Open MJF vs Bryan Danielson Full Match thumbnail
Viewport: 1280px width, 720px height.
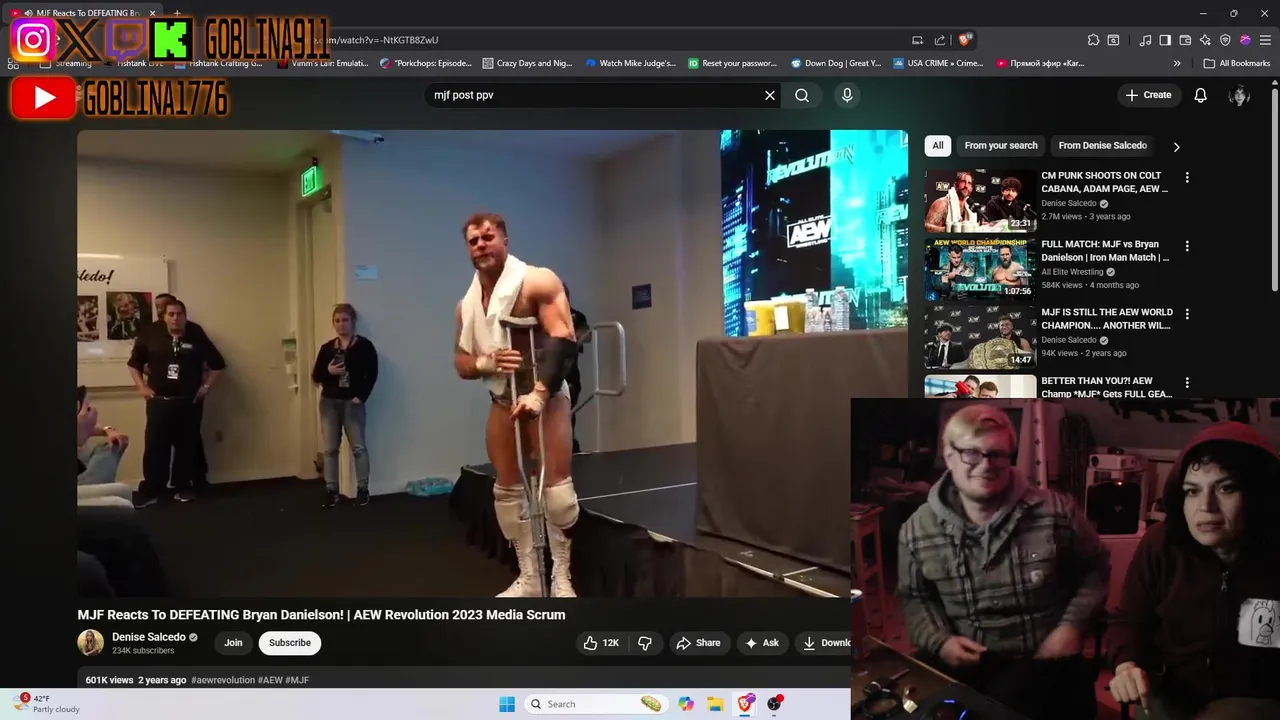point(980,268)
